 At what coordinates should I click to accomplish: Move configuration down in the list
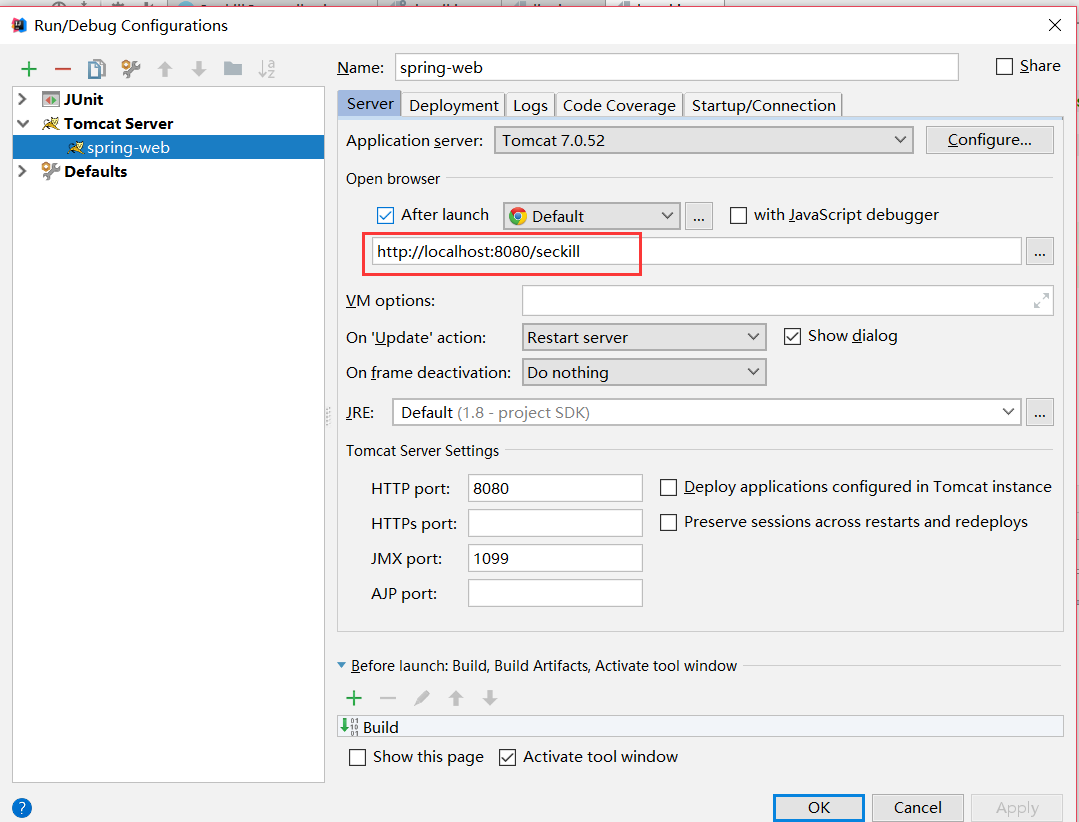198,68
